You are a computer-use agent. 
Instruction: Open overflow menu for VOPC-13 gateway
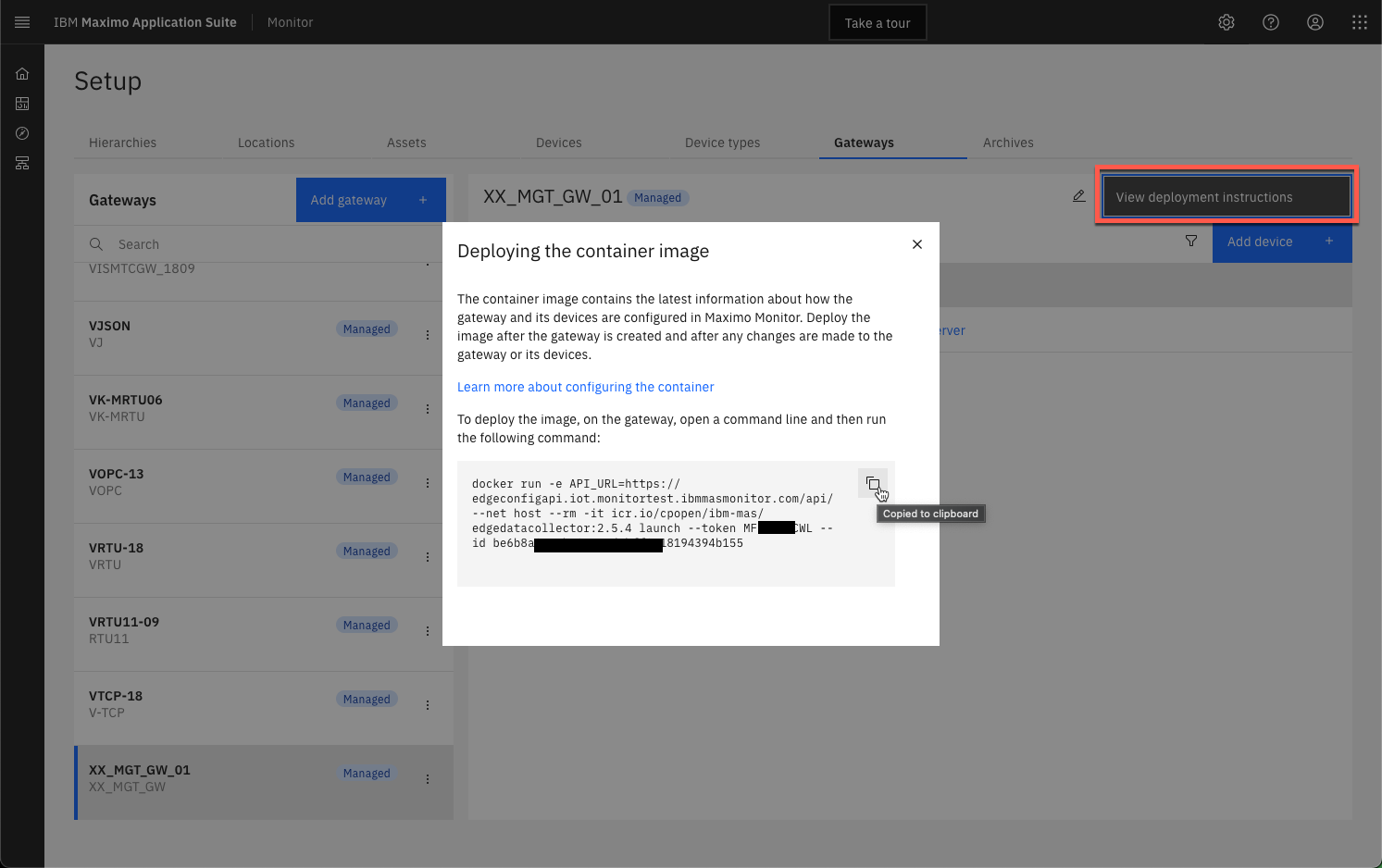(428, 483)
